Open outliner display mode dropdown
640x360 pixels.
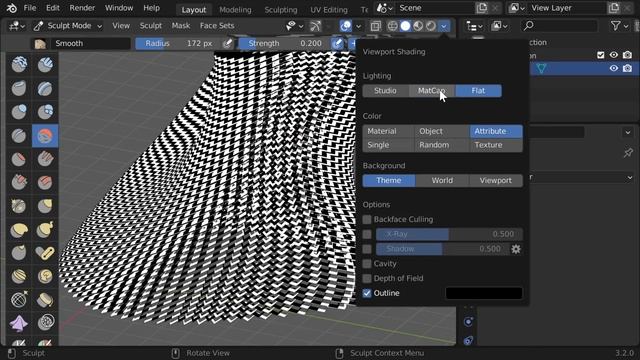pyautogui.click(x=474, y=26)
